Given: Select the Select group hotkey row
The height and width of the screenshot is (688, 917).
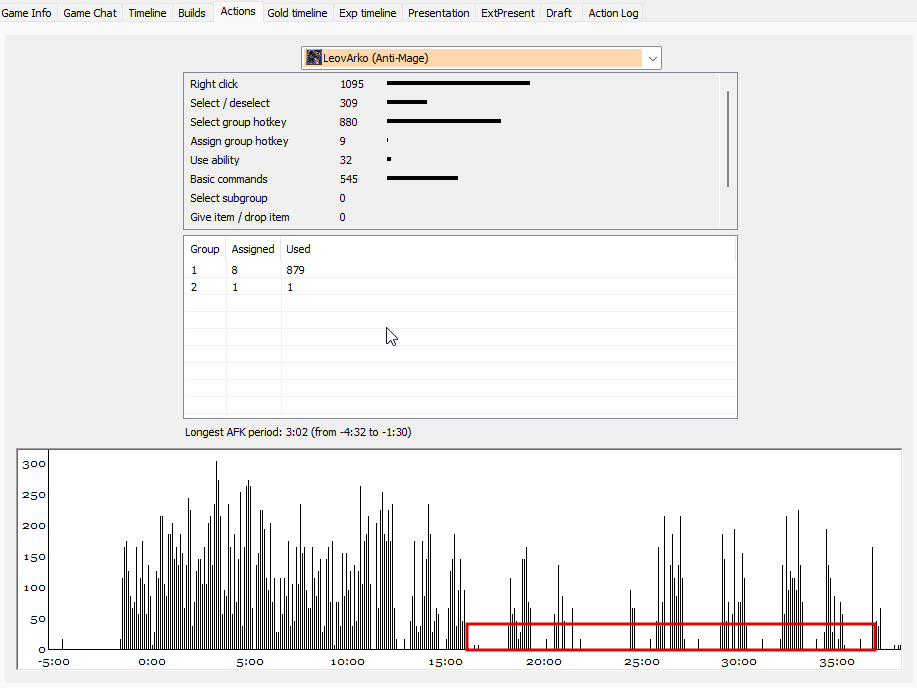Looking at the screenshot, I should coord(451,122).
